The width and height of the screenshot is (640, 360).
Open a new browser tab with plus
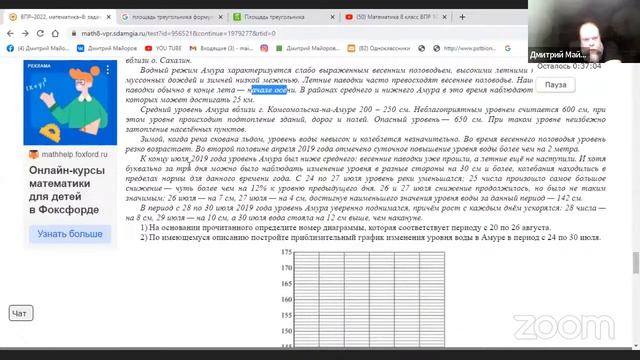coord(462,17)
